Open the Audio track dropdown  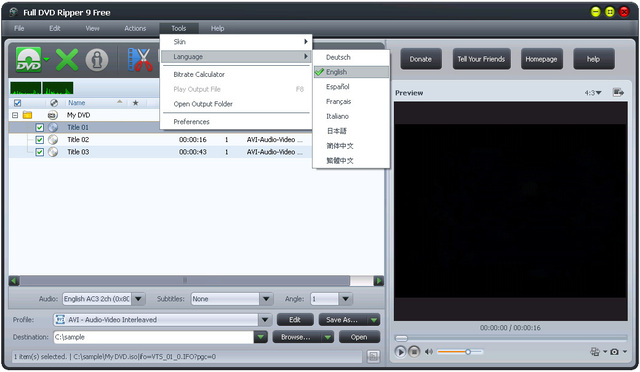point(138,299)
